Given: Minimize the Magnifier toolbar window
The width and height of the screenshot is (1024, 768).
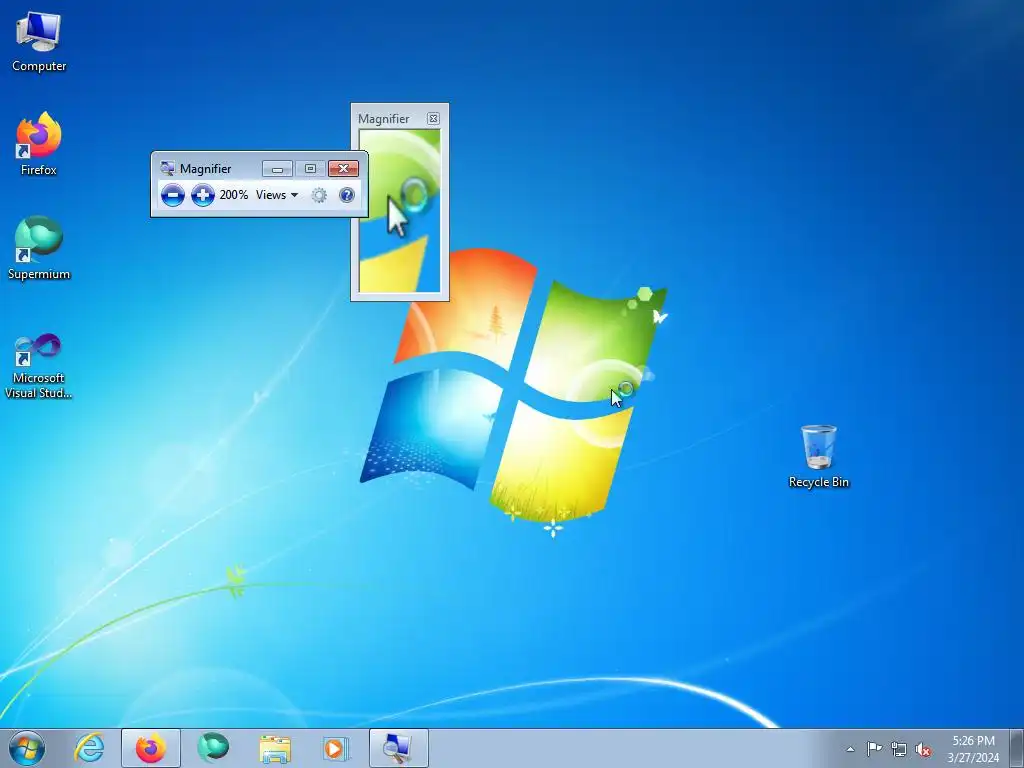Looking at the screenshot, I should tap(277, 168).
